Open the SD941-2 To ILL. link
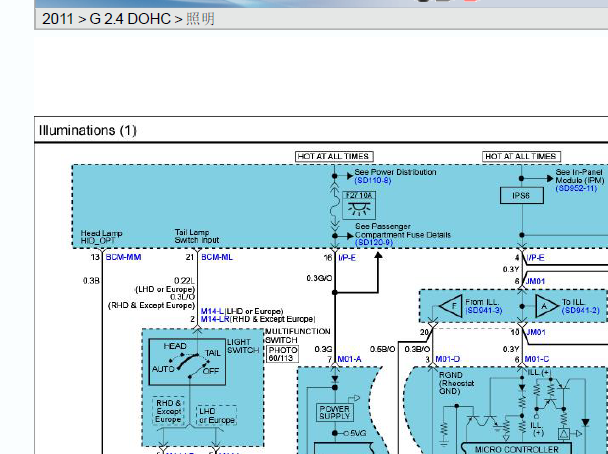Viewport: 608px width, 454px height. 580,310
